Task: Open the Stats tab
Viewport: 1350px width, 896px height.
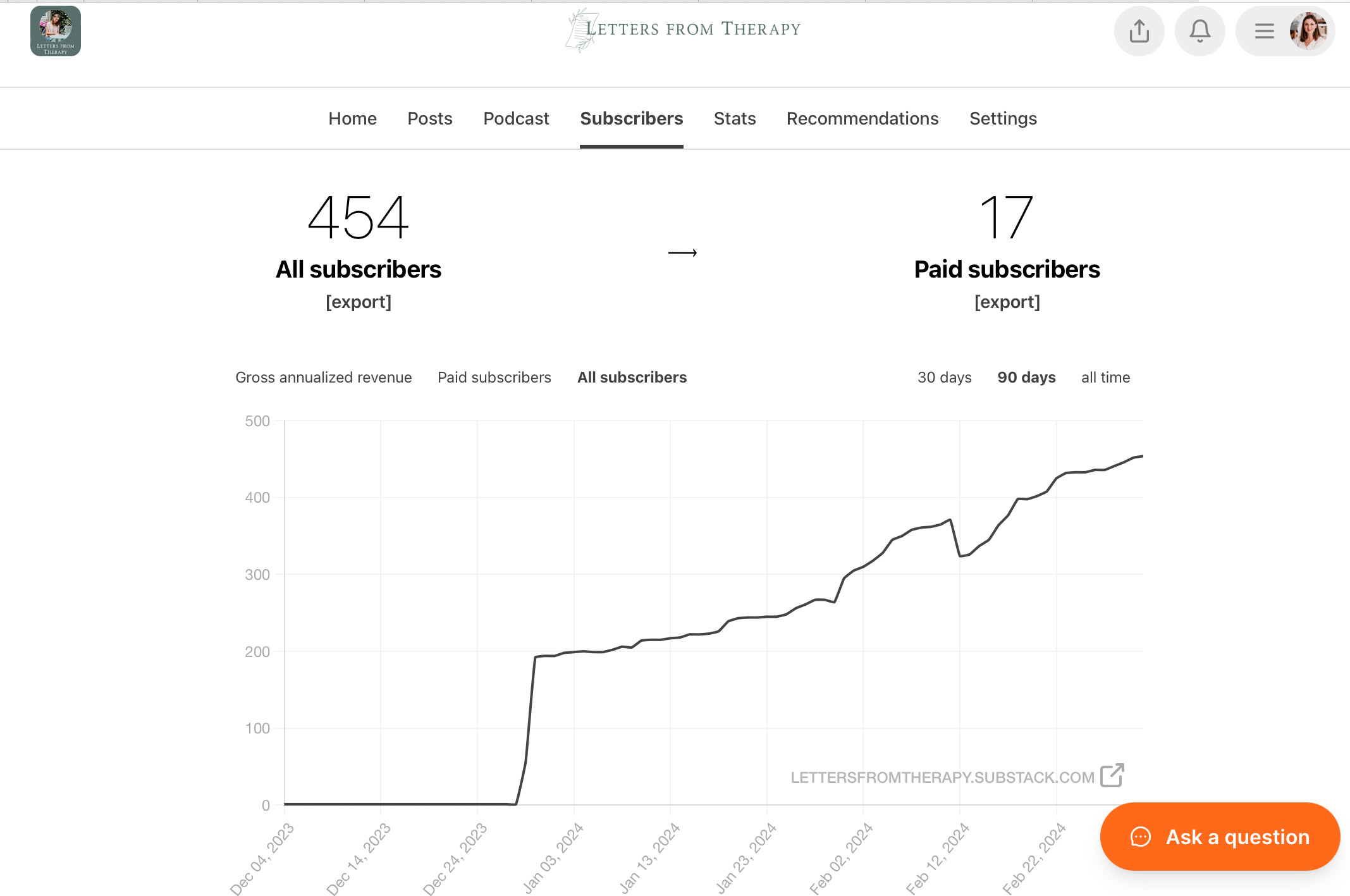Action: click(734, 119)
